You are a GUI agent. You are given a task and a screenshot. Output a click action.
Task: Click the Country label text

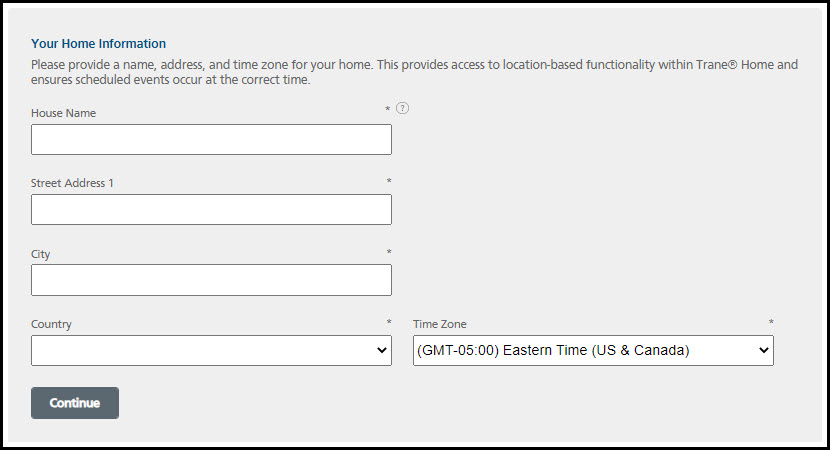pos(51,324)
